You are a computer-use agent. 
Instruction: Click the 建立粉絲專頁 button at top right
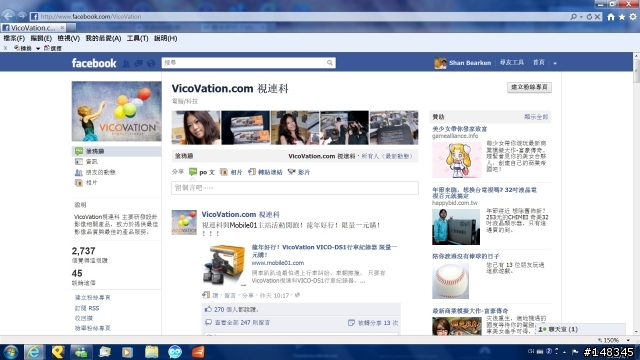[529, 87]
